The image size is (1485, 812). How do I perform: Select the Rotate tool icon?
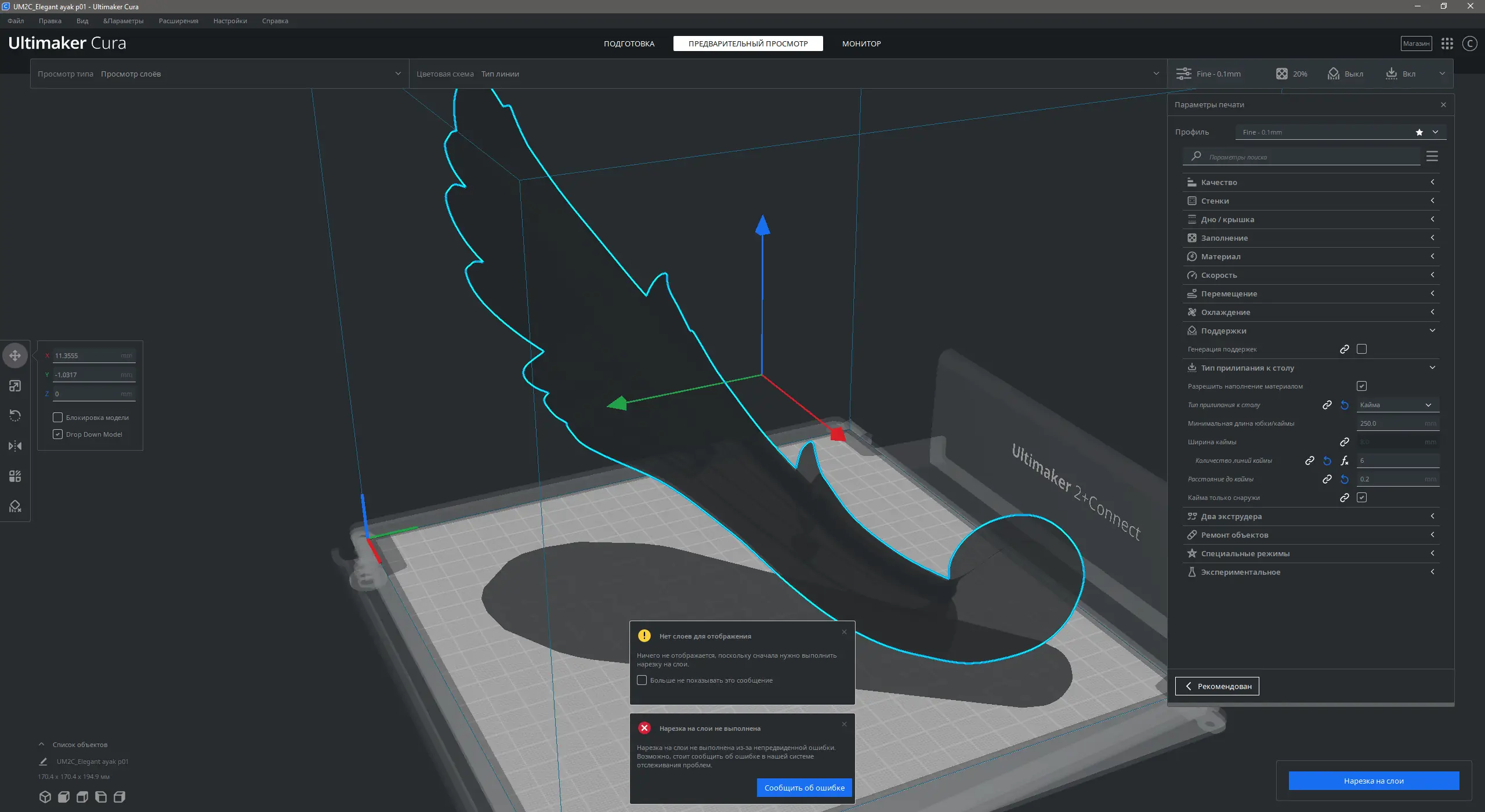click(x=15, y=416)
